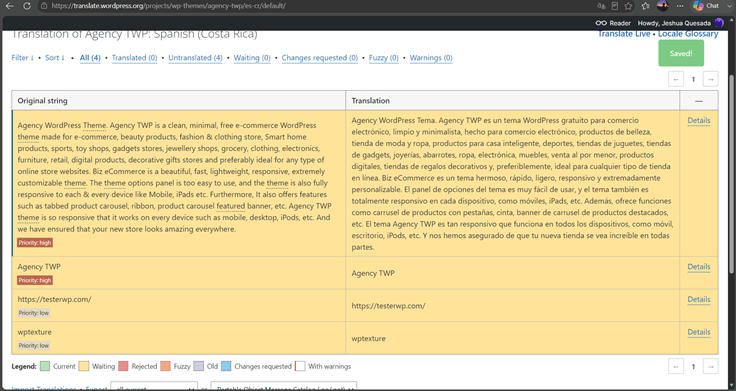The image size is (736, 391).
Task: Add page to favorites star icon
Action: click(x=629, y=6)
